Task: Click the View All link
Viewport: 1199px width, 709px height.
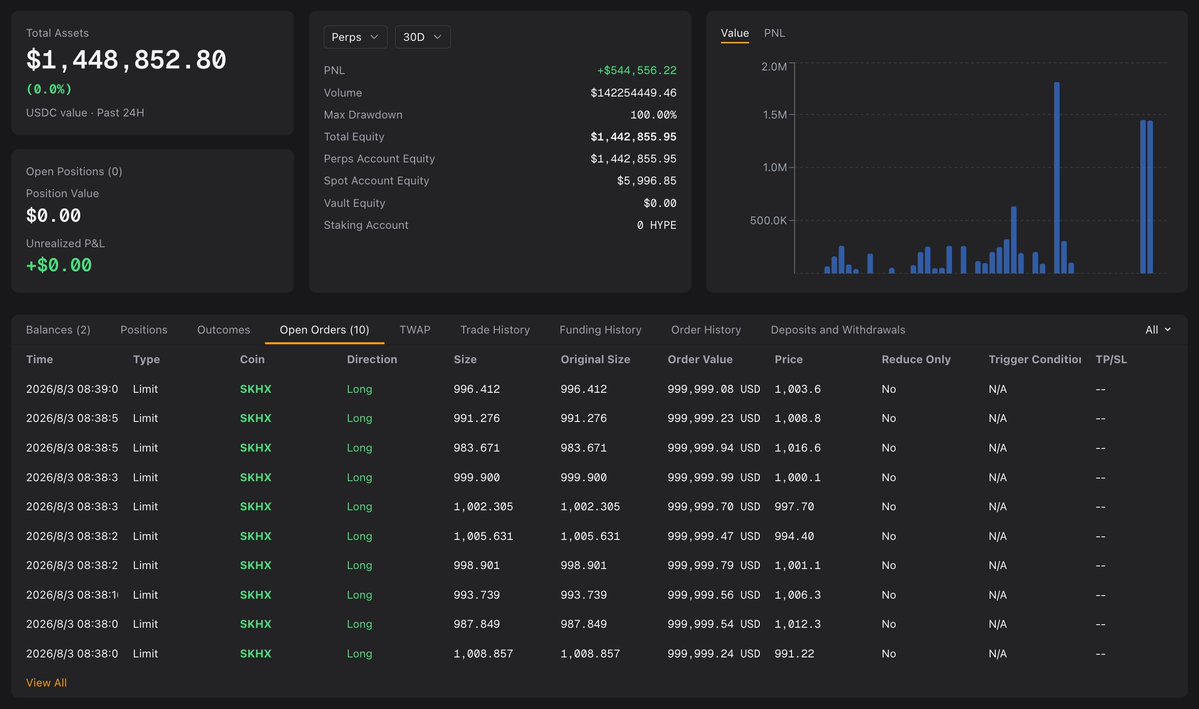Action: click(46, 682)
